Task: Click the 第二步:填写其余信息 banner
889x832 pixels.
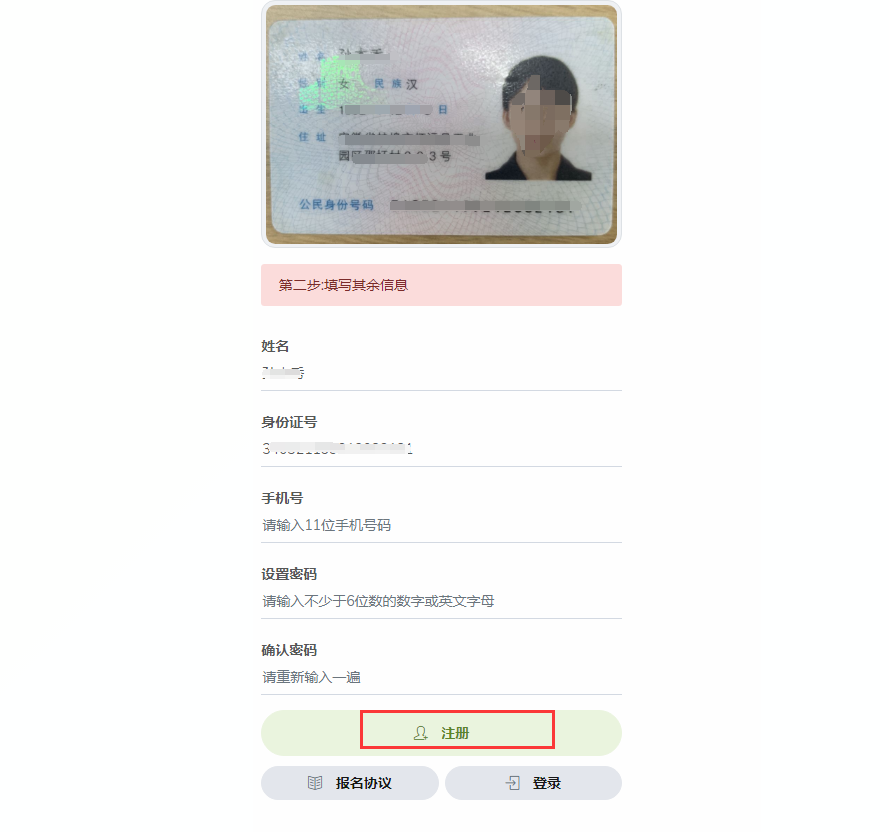Action: 441,285
